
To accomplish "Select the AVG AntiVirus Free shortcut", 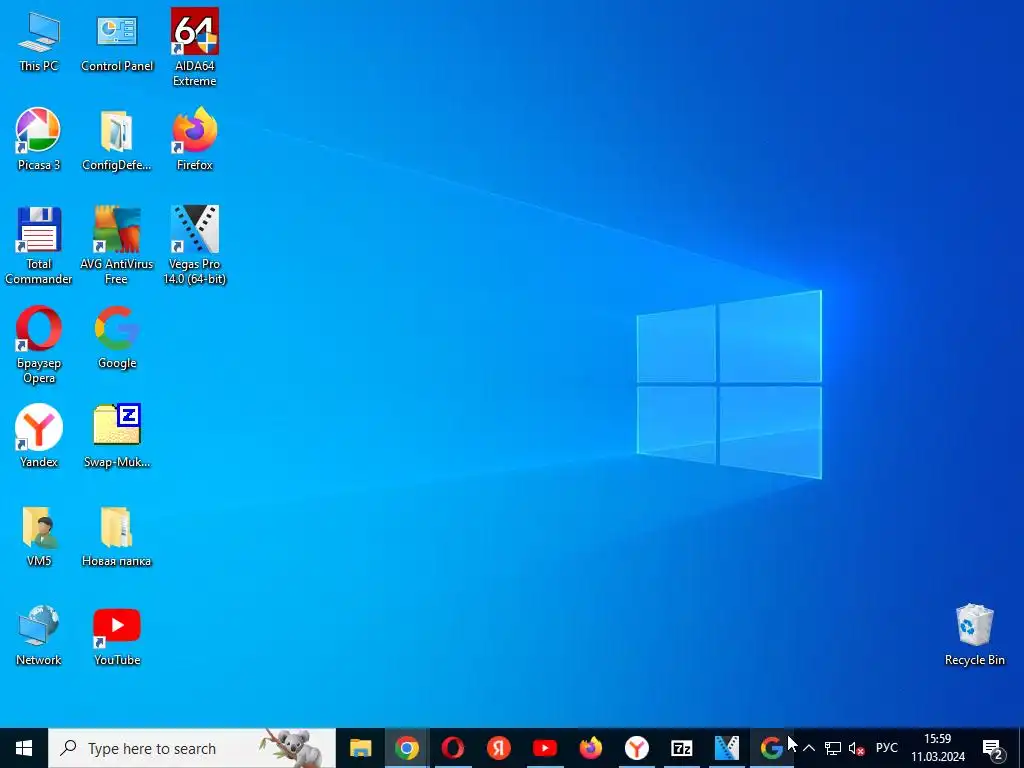I will [117, 246].
